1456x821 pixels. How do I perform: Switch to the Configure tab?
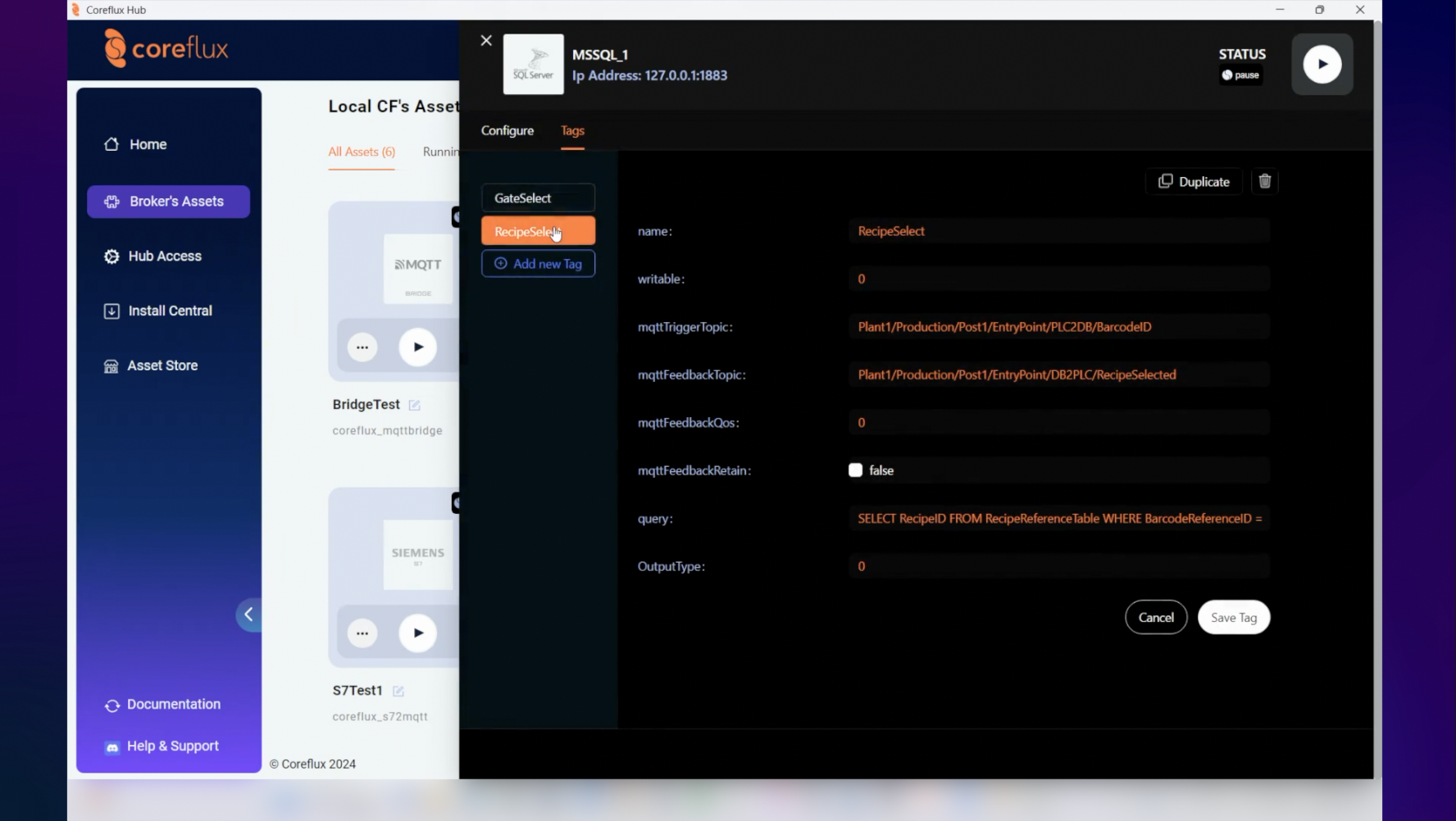pos(507,131)
